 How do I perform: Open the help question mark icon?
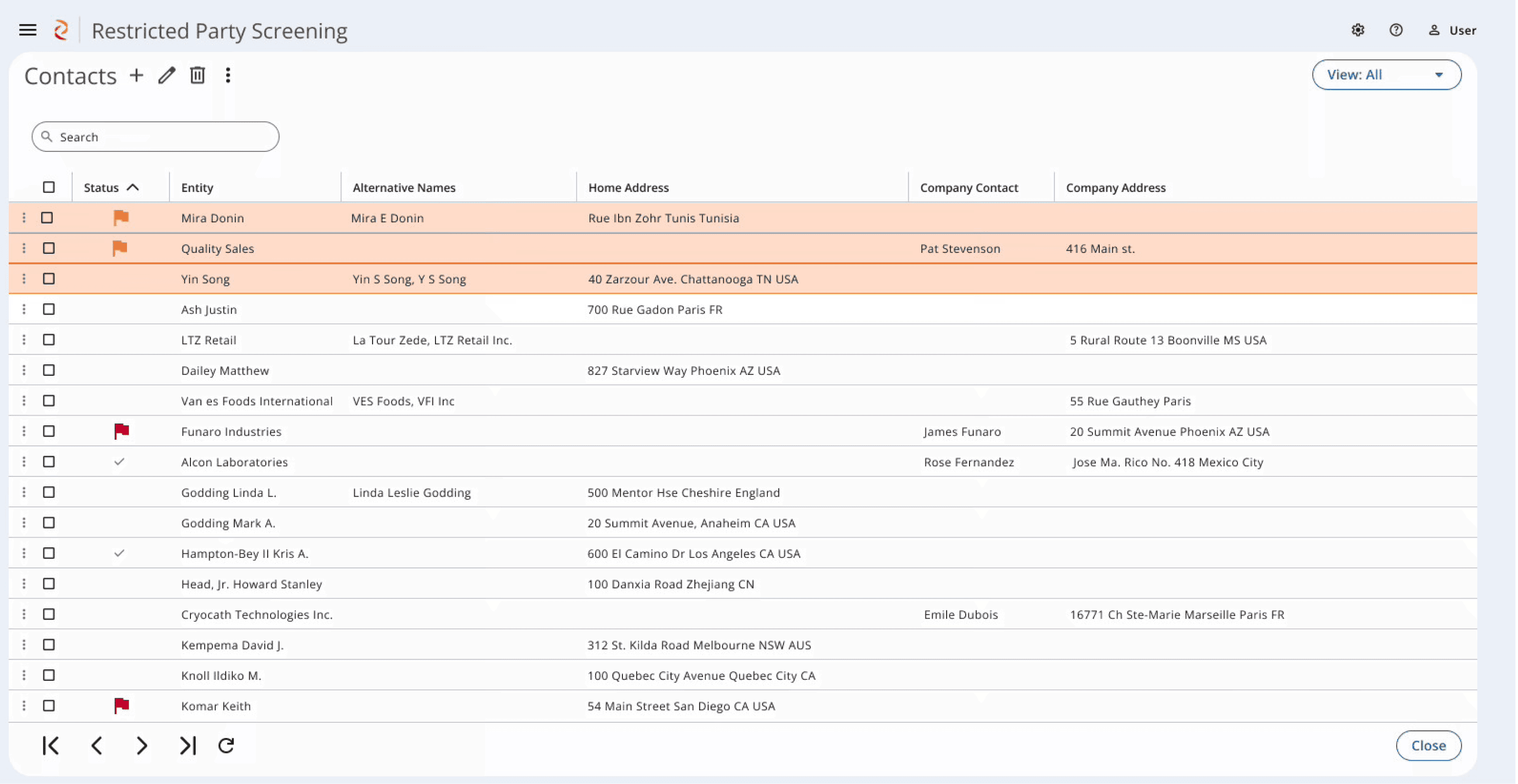coord(1396,30)
